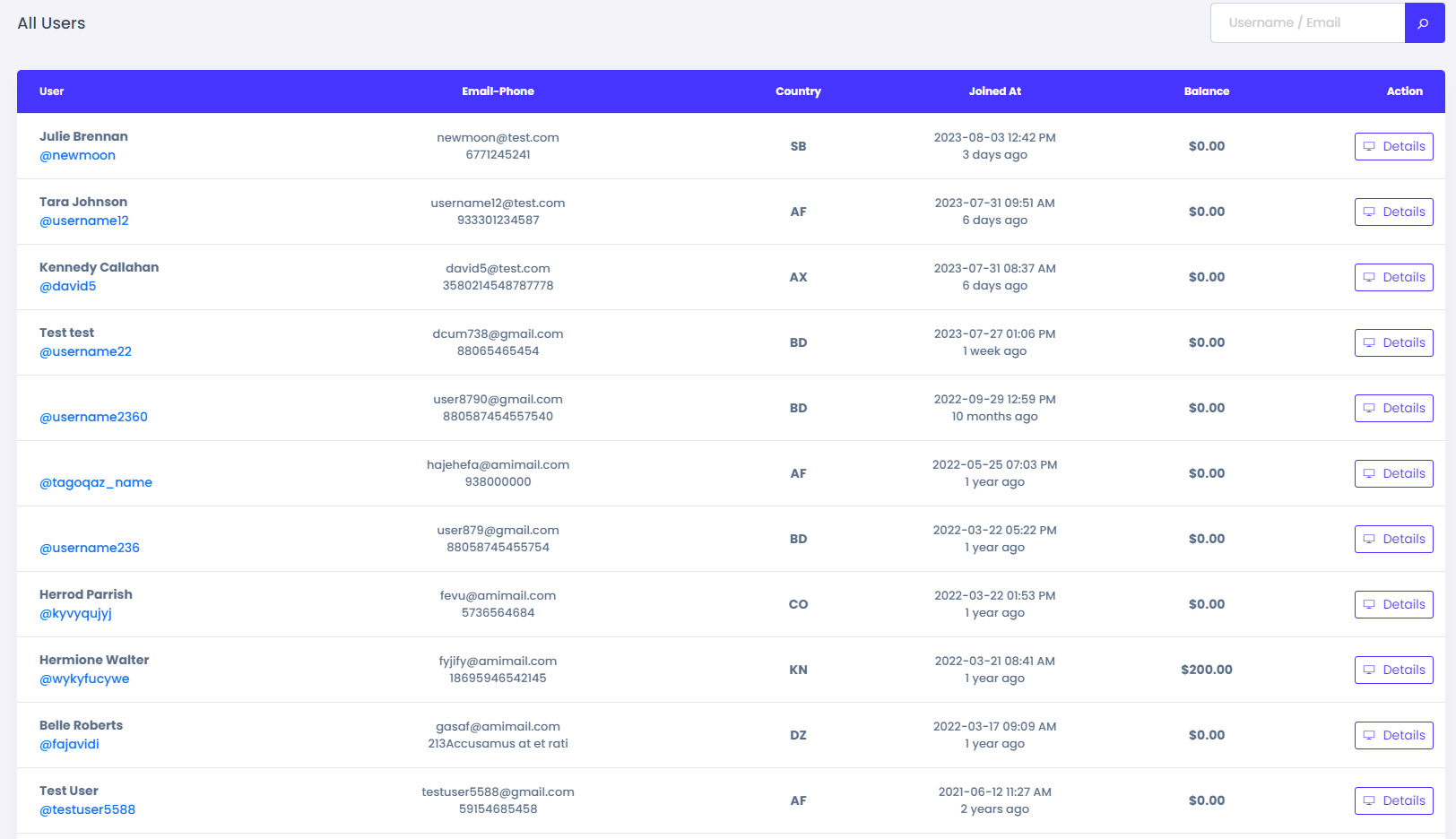1456x839 pixels.
Task: Click the @wykyfucywe username link
Action: tap(84, 679)
